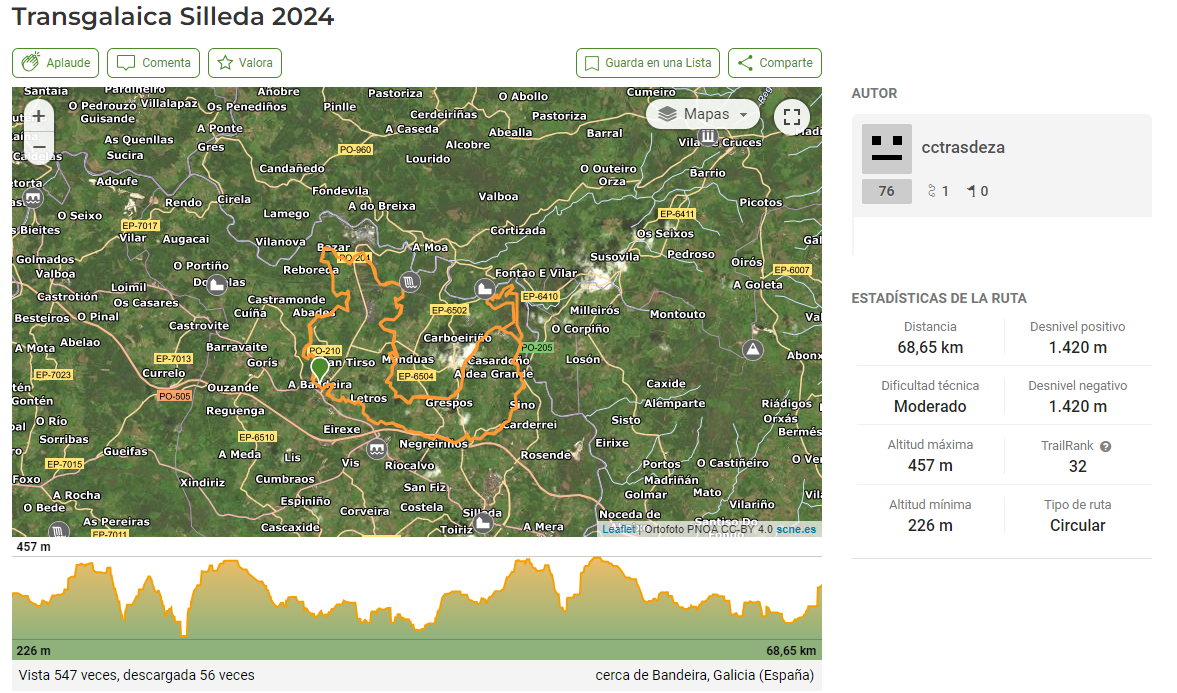Zoom in on the map
The height and width of the screenshot is (693, 1177).
(38, 116)
